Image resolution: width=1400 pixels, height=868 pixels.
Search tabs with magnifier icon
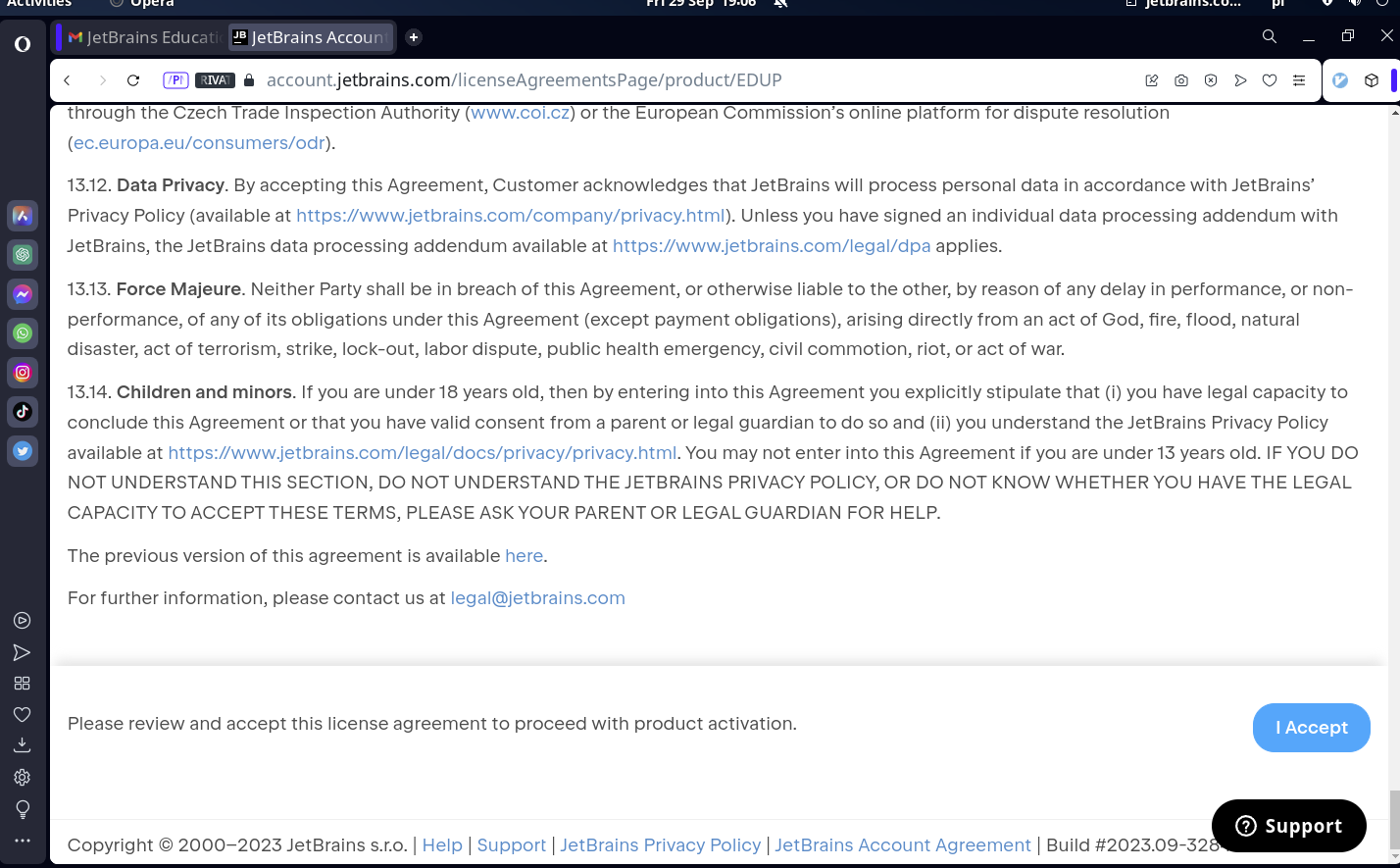[1270, 36]
